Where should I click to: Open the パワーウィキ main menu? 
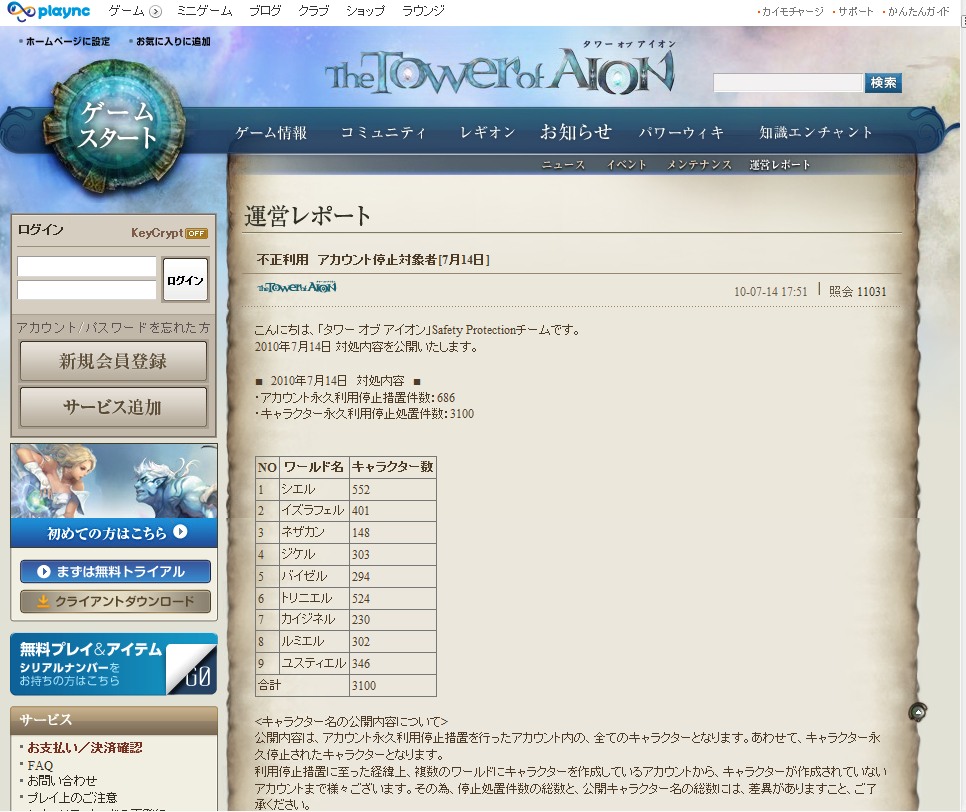click(x=681, y=132)
